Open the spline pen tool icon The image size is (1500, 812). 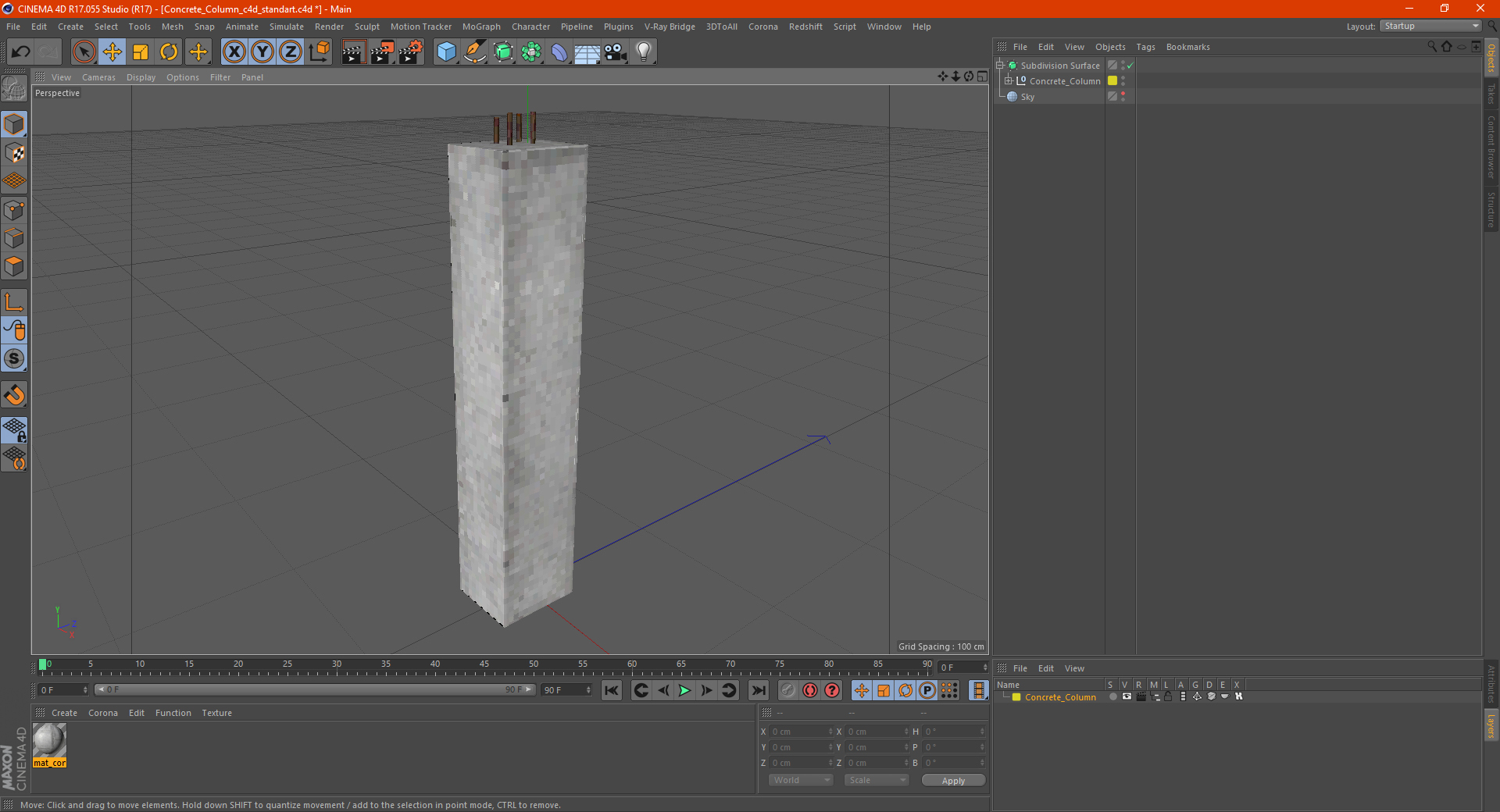click(475, 52)
